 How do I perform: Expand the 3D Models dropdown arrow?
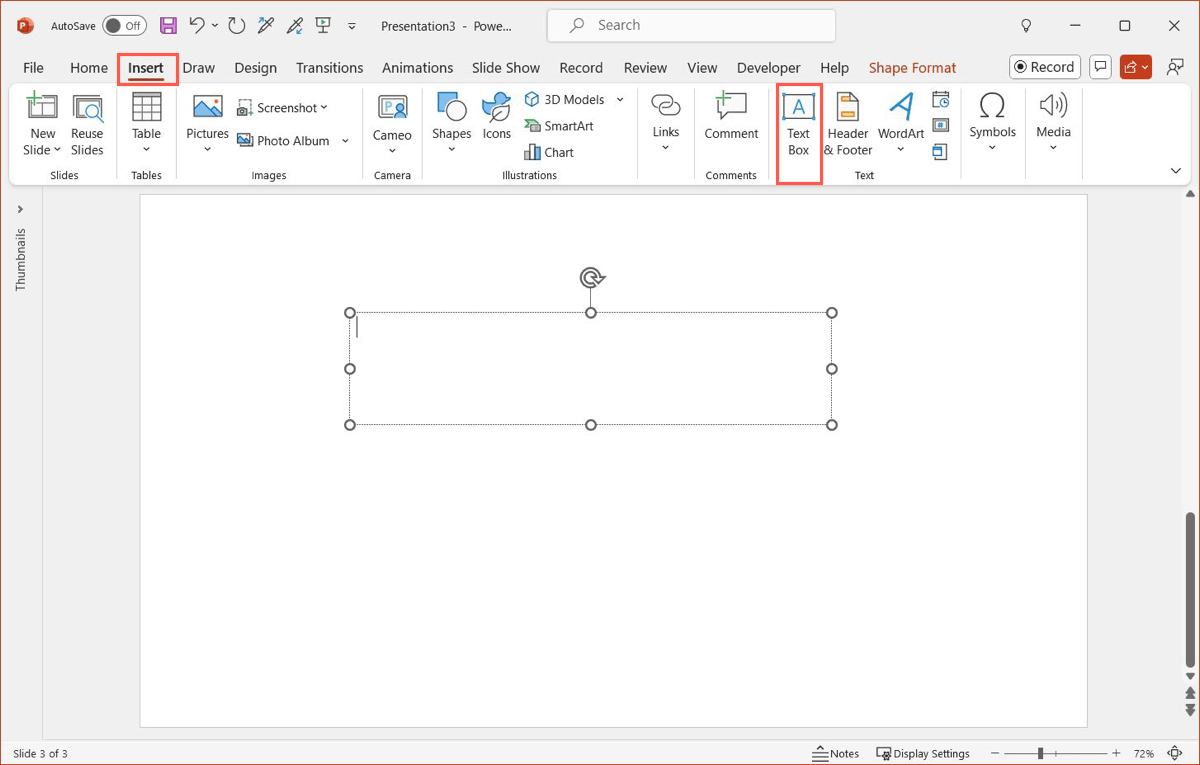tap(620, 100)
